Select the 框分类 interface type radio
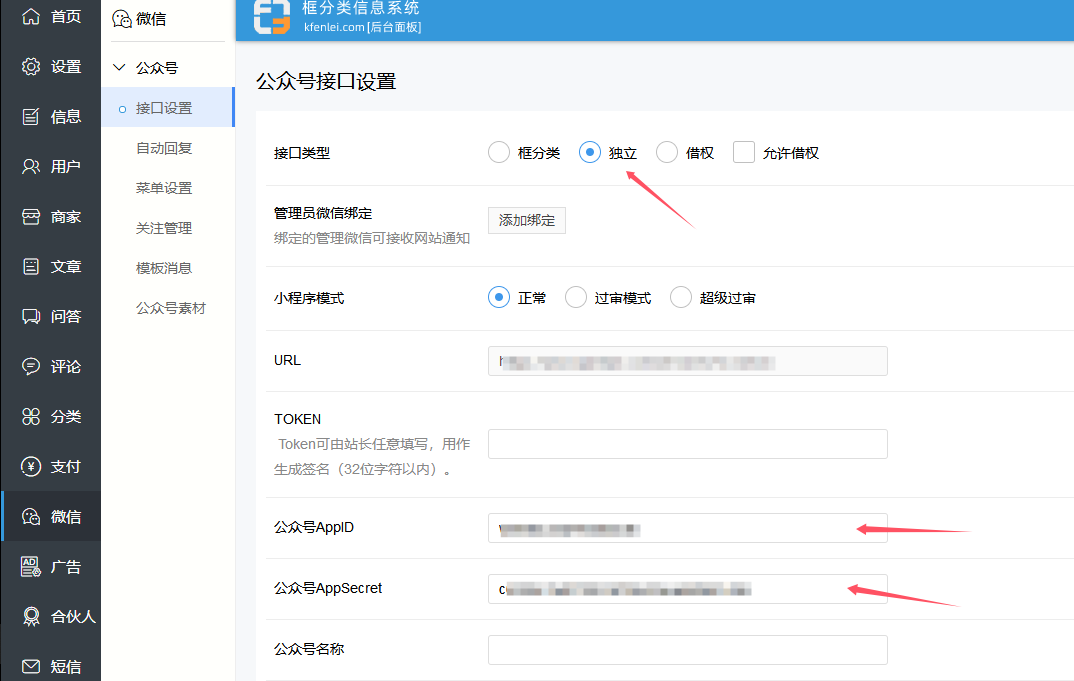The image size is (1074, 681). tap(499, 153)
